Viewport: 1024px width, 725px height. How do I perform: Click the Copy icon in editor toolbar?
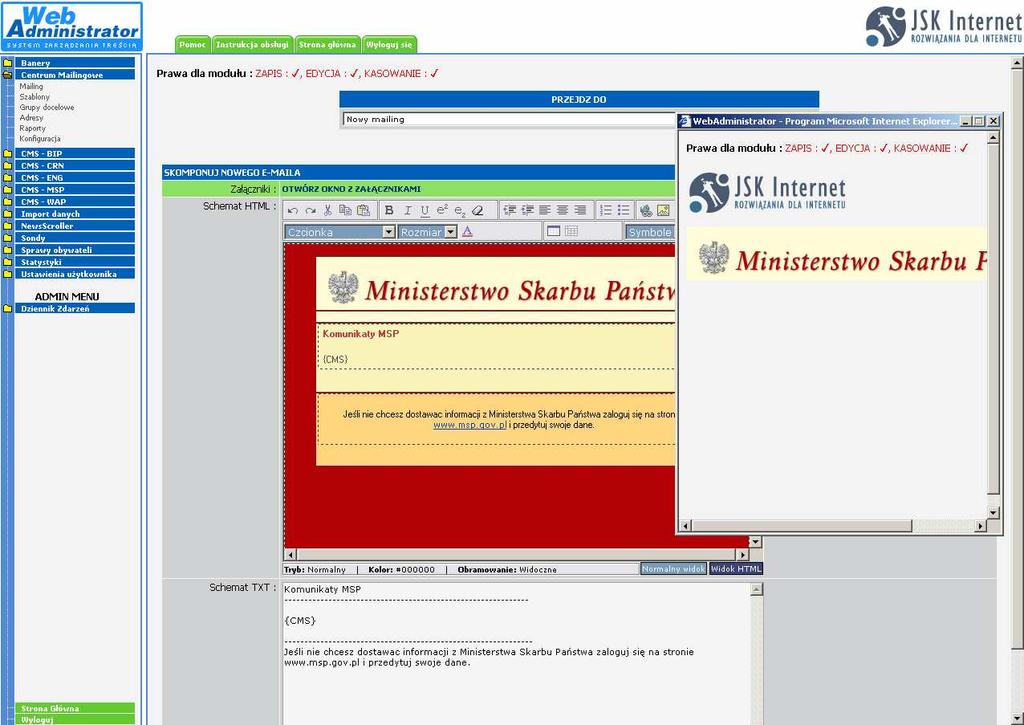pos(345,210)
